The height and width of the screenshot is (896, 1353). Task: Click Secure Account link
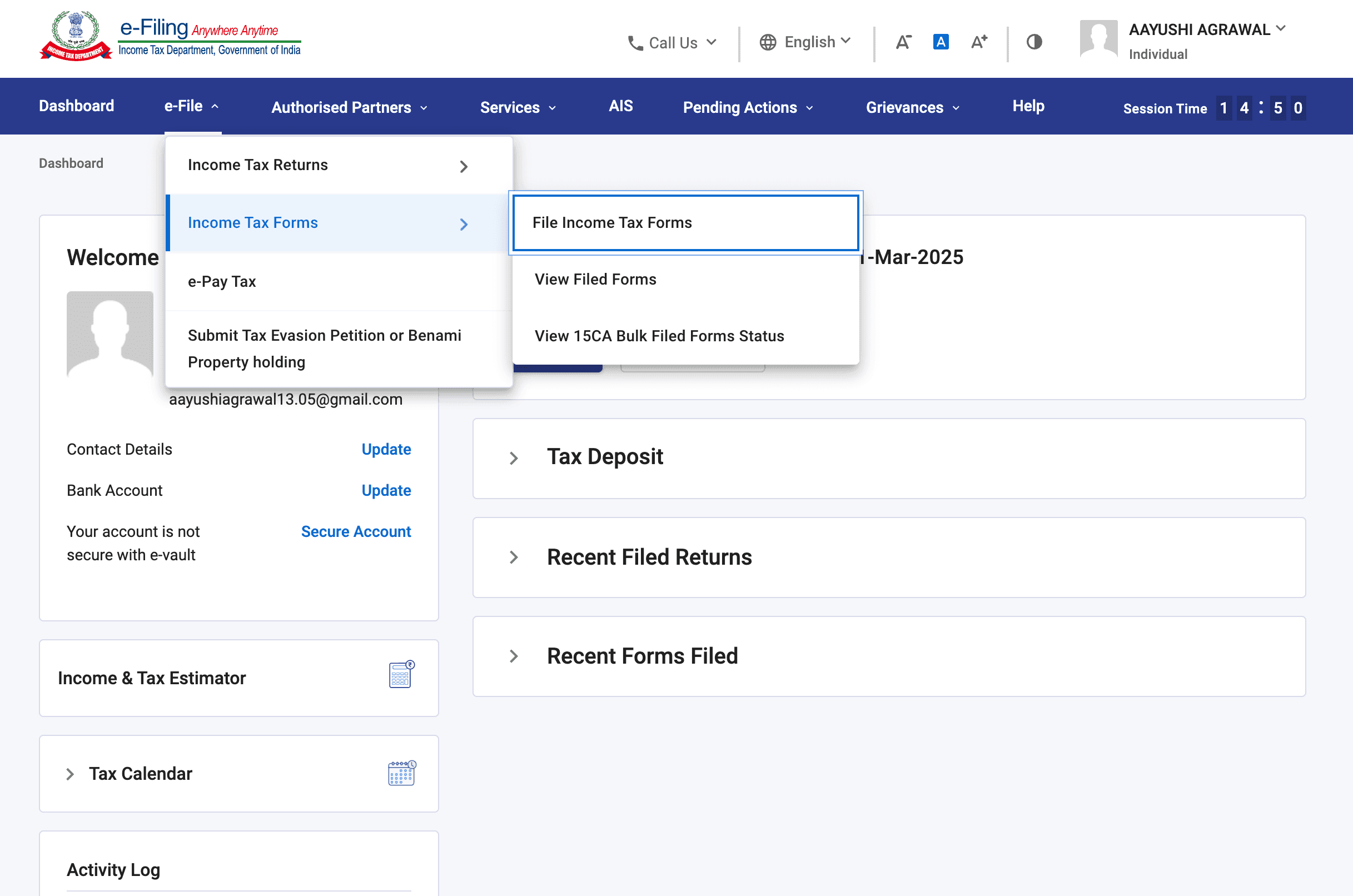355,531
